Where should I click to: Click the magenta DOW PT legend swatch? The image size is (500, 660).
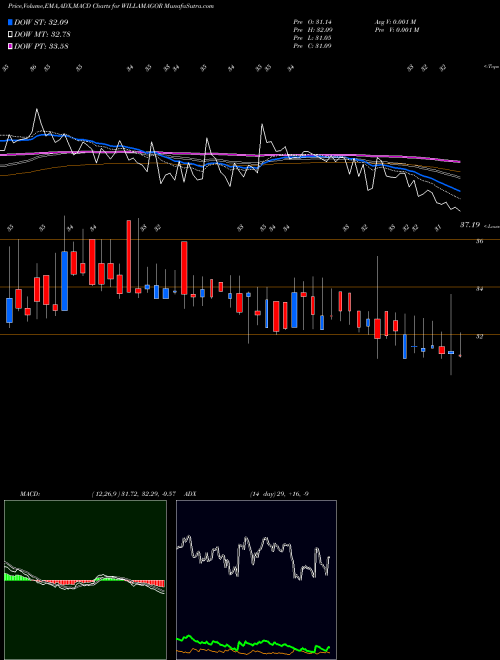pos(10,46)
